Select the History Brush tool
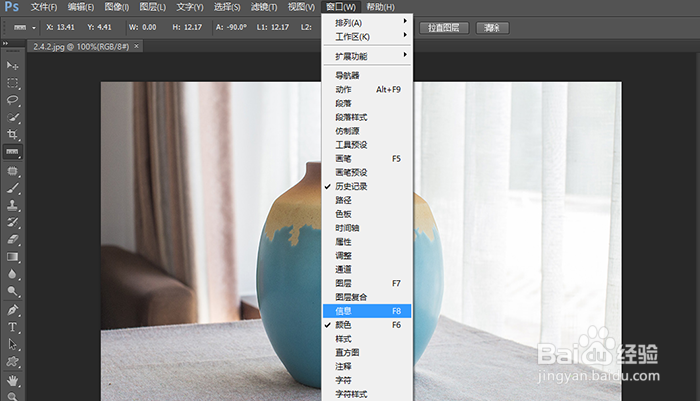 point(12,222)
